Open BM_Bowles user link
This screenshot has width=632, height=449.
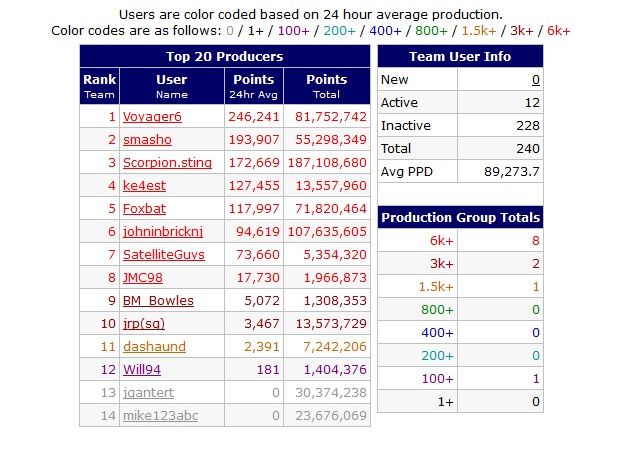(x=158, y=301)
